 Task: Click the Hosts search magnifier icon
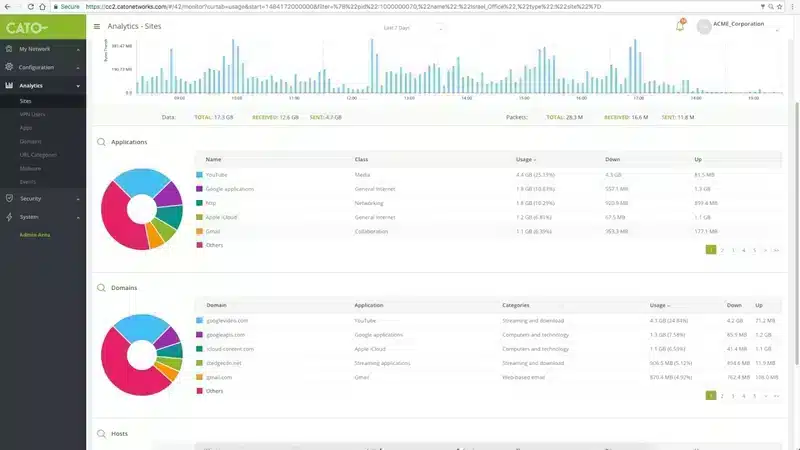[101, 434]
